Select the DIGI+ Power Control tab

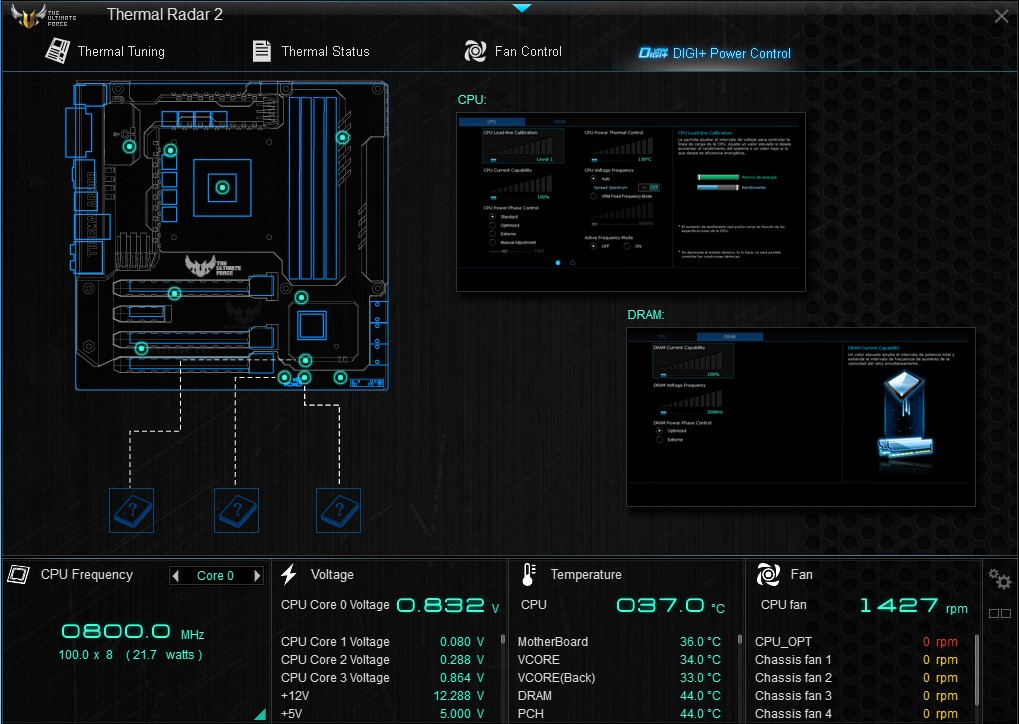(714, 53)
